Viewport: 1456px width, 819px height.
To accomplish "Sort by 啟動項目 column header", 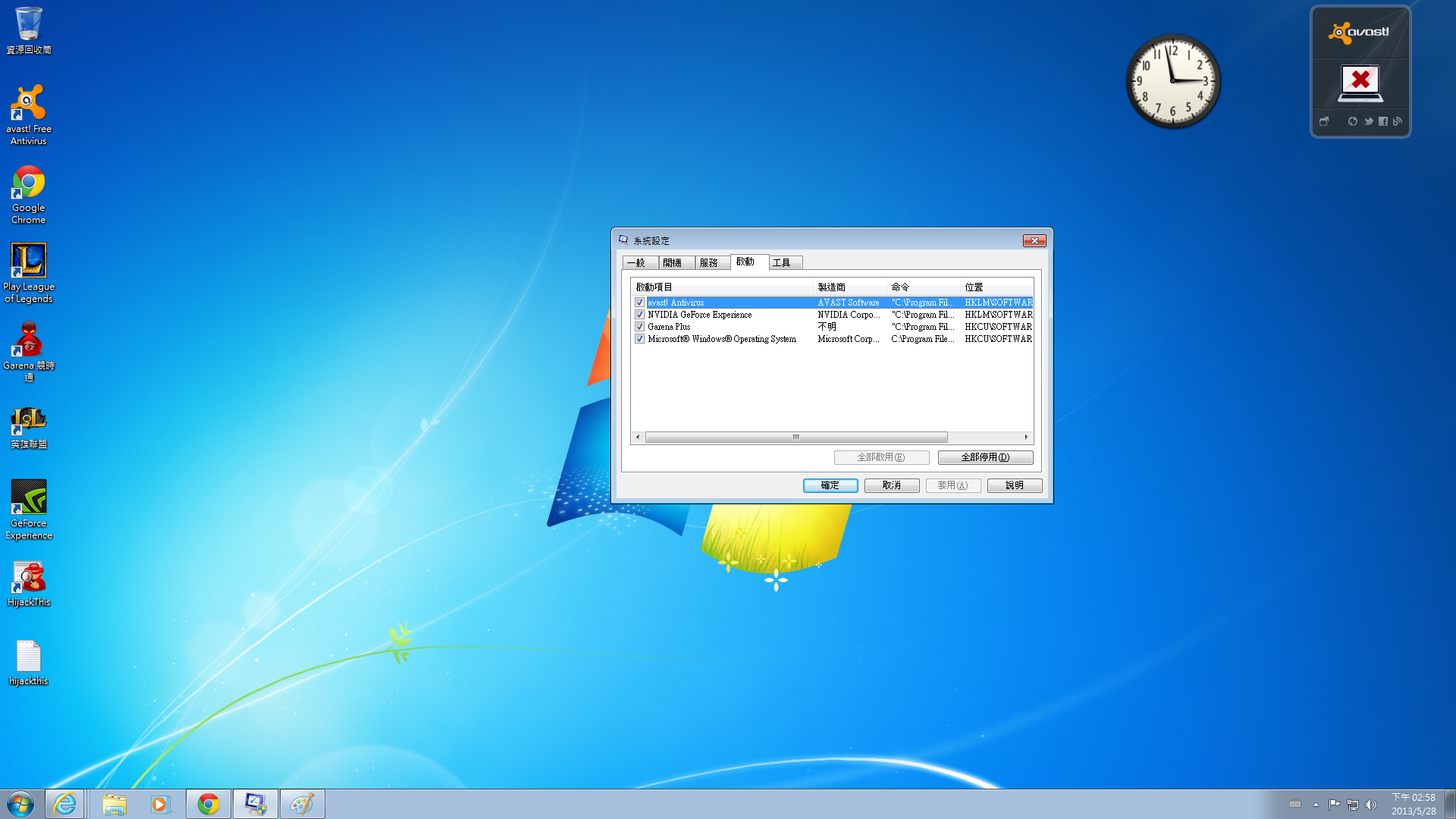I will click(721, 287).
